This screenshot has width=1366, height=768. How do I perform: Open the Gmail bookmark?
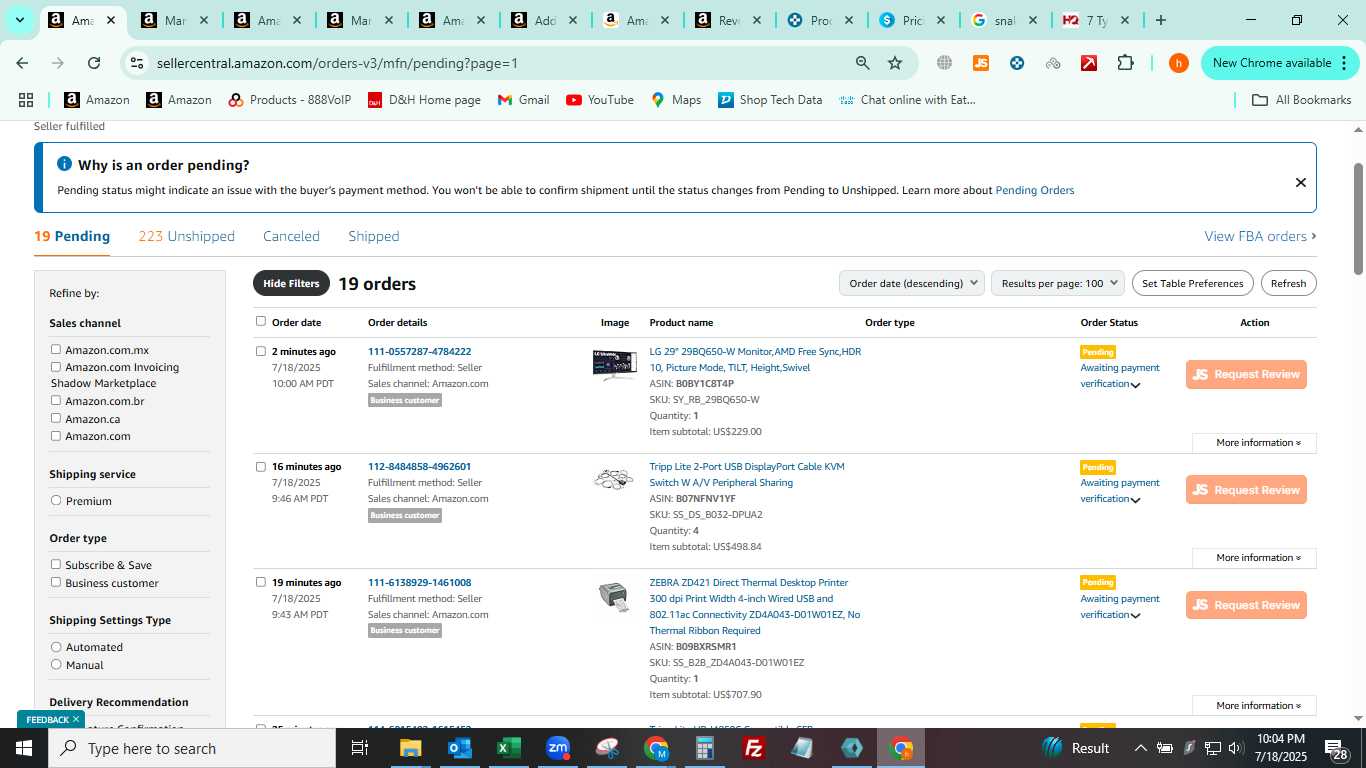524,100
